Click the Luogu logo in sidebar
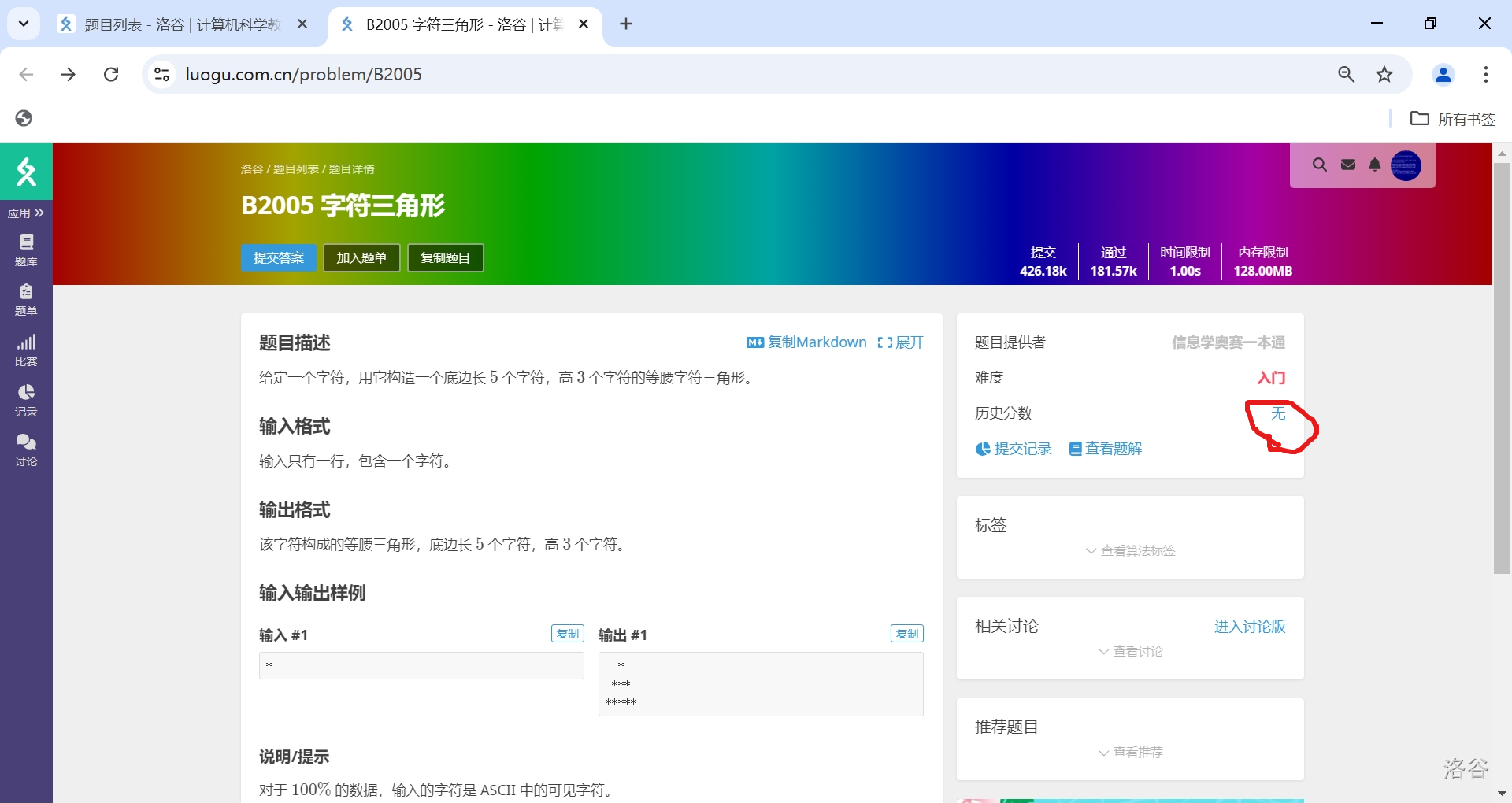The height and width of the screenshot is (803, 1512). [26, 171]
